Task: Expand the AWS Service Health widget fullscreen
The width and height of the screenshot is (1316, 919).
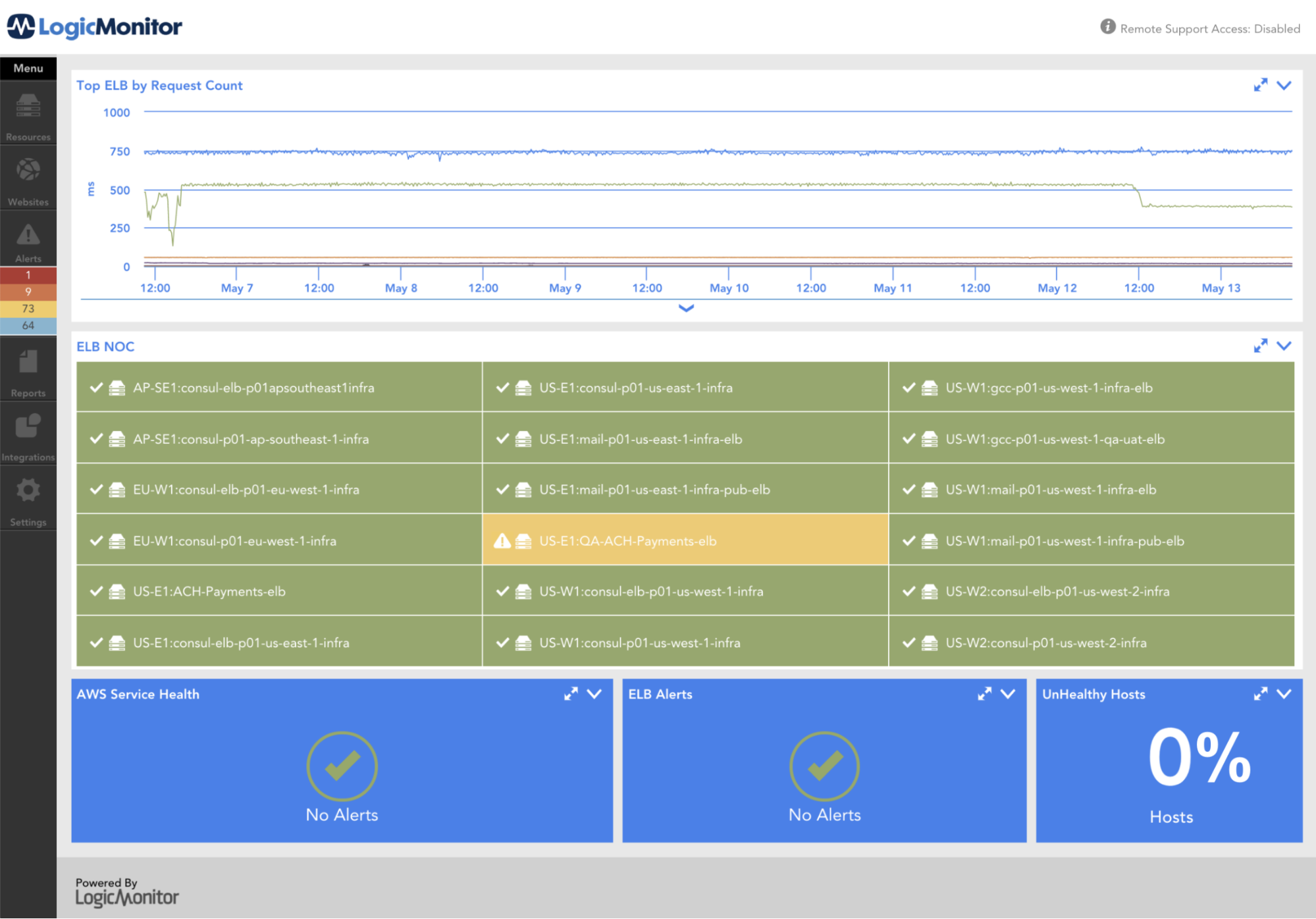Action: (x=571, y=693)
